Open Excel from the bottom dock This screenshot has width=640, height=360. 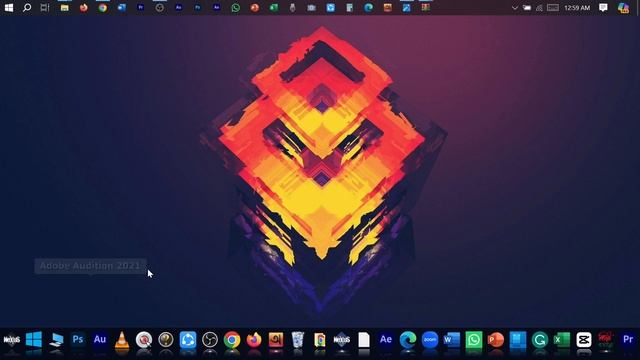(562, 340)
